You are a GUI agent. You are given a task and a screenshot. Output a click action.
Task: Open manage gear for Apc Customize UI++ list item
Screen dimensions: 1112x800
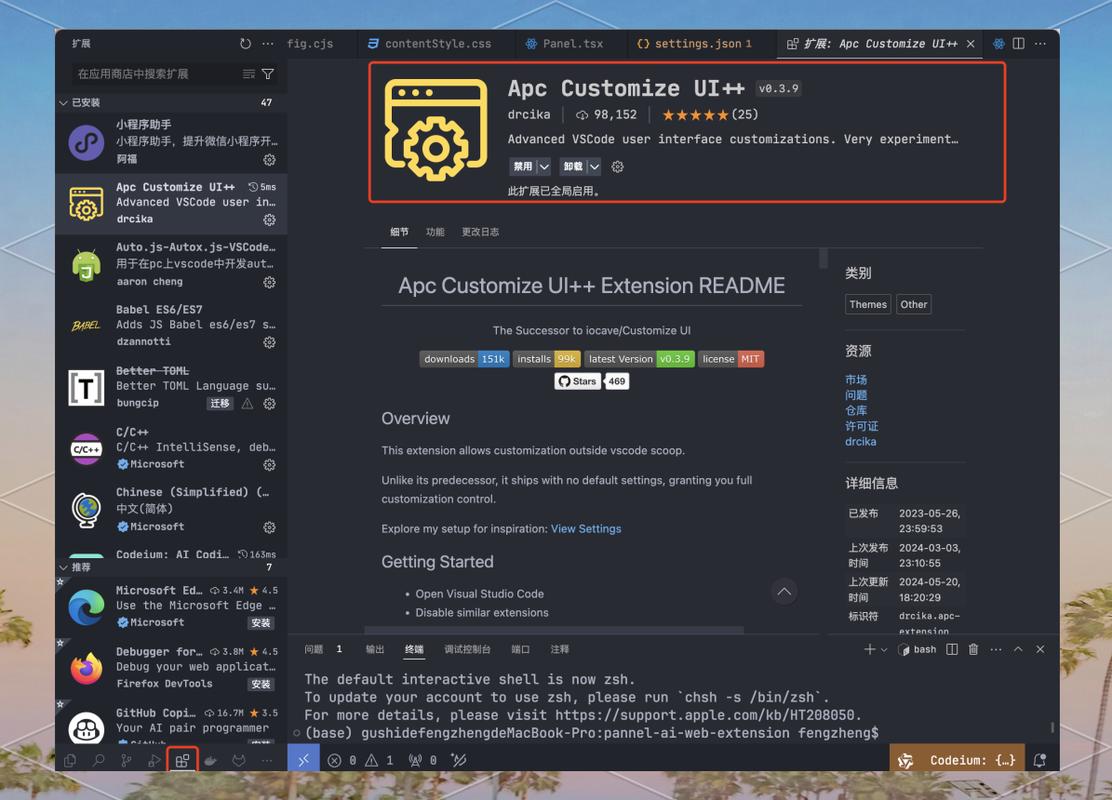coord(269,220)
